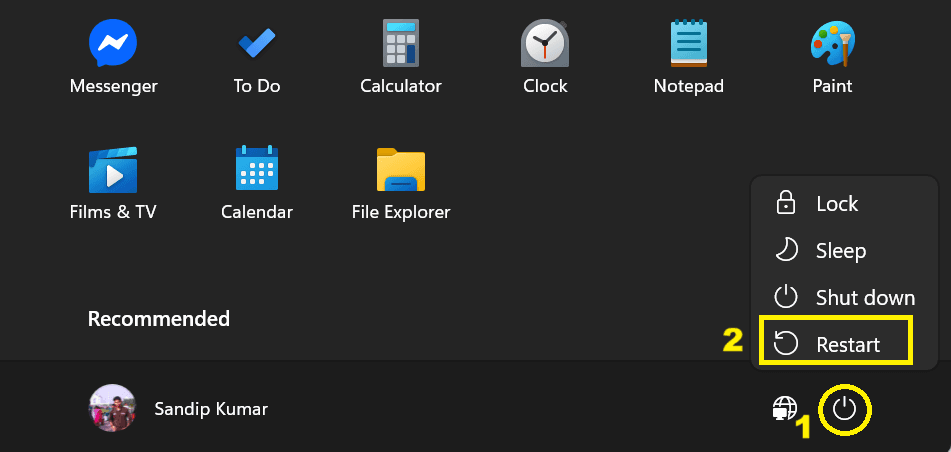Click the Power button icon
Screen dimensions: 951x452
844,410
